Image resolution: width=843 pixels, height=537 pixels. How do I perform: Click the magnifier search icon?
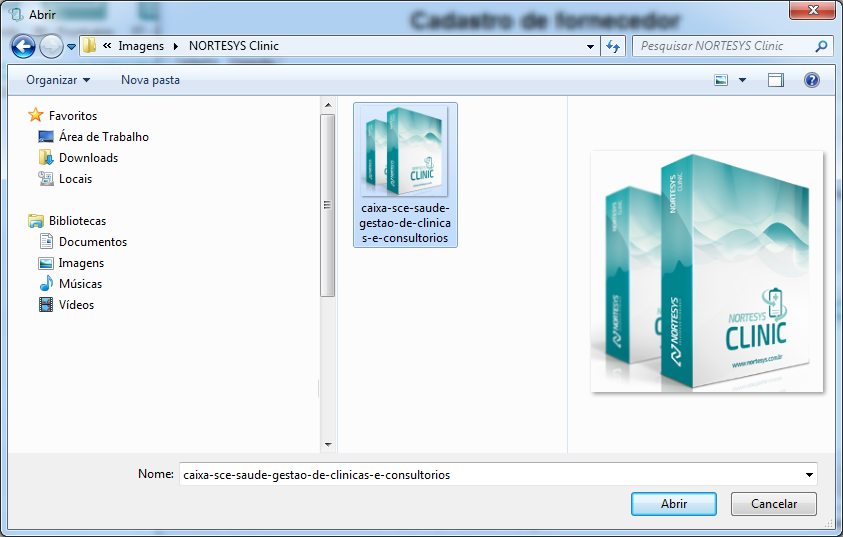tap(821, 46)
